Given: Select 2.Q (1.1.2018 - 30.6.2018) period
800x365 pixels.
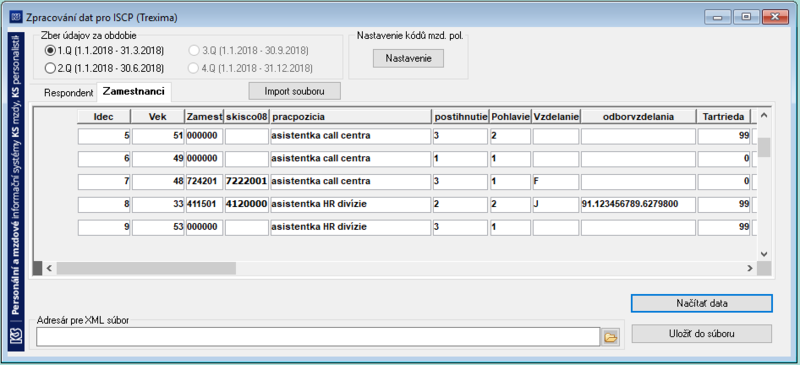Looking at the screenshot, I should pyautogui.click(x=104, y=67).
